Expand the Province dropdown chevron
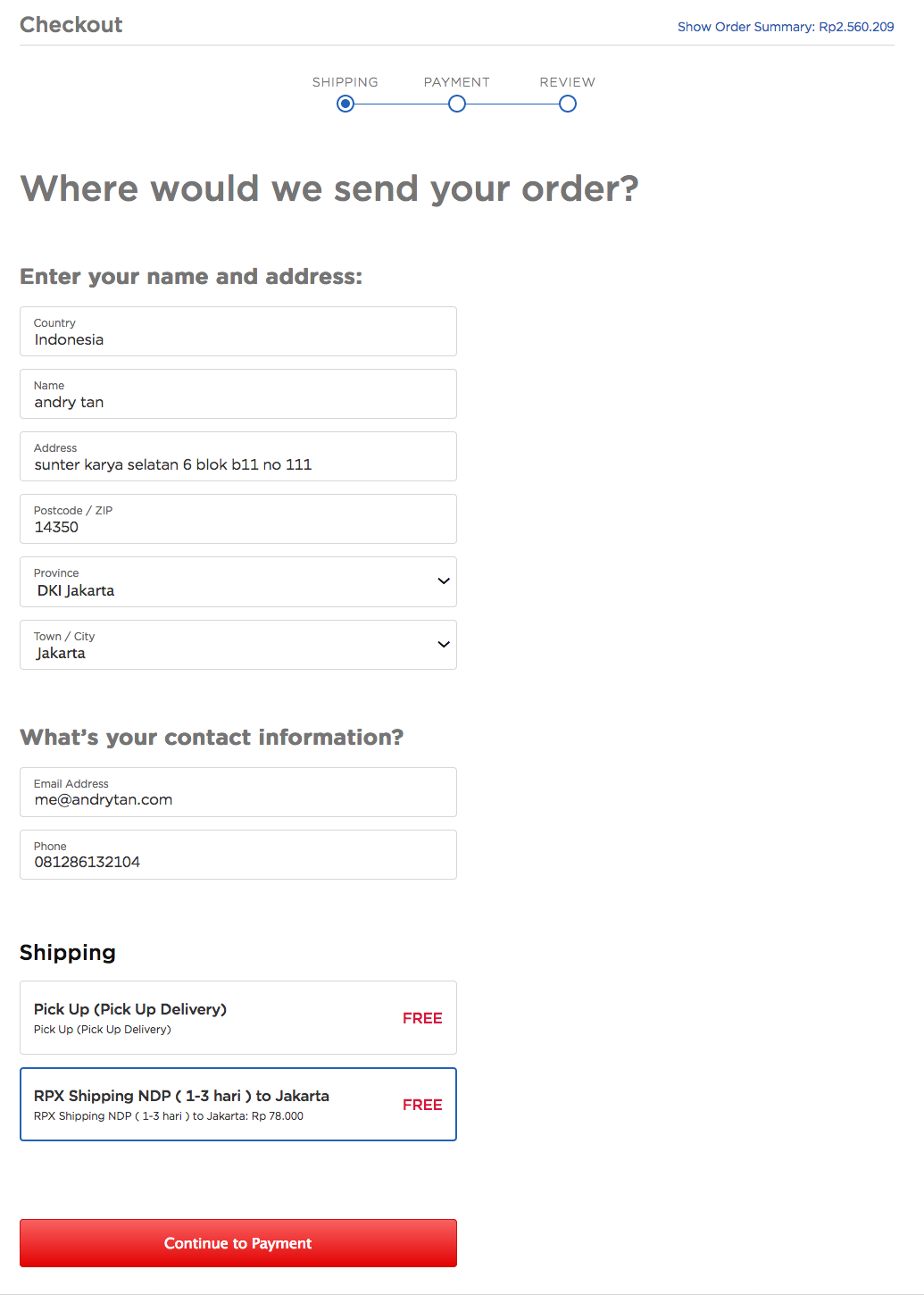This screenshot has height=1311, width=924. [444, 581]
